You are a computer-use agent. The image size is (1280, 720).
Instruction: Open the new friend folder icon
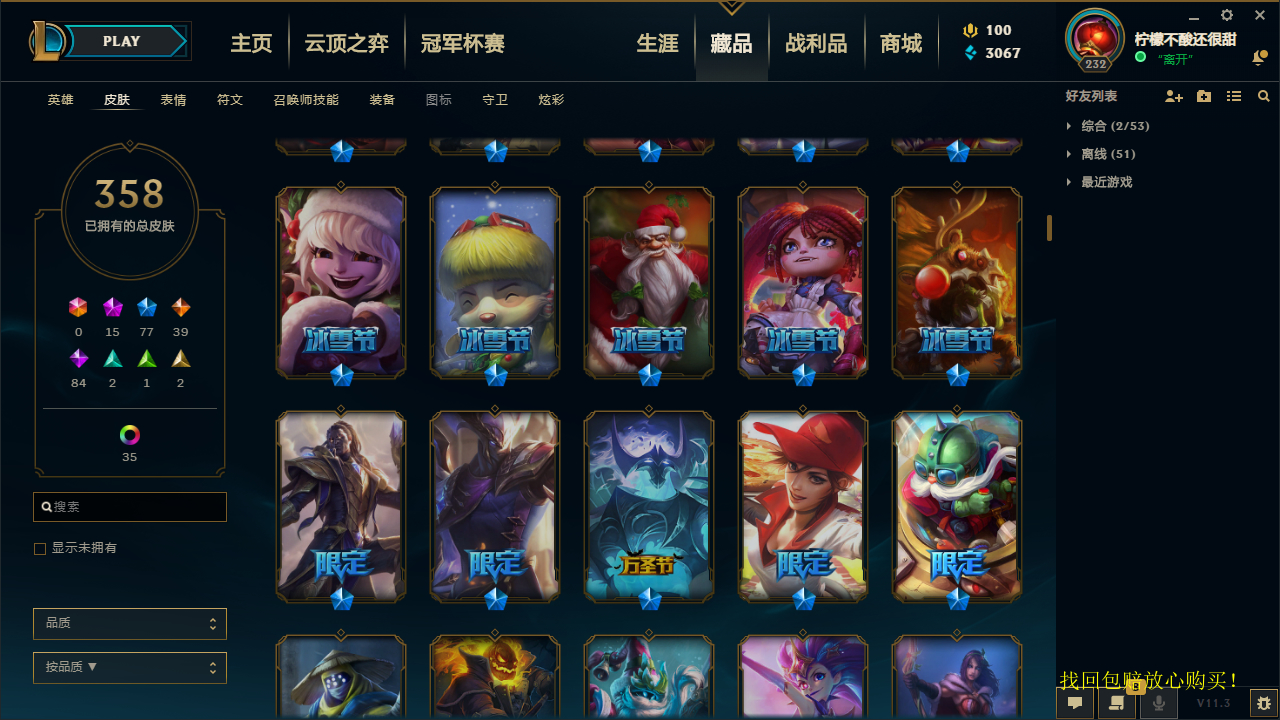click(x=1204, y=96)
